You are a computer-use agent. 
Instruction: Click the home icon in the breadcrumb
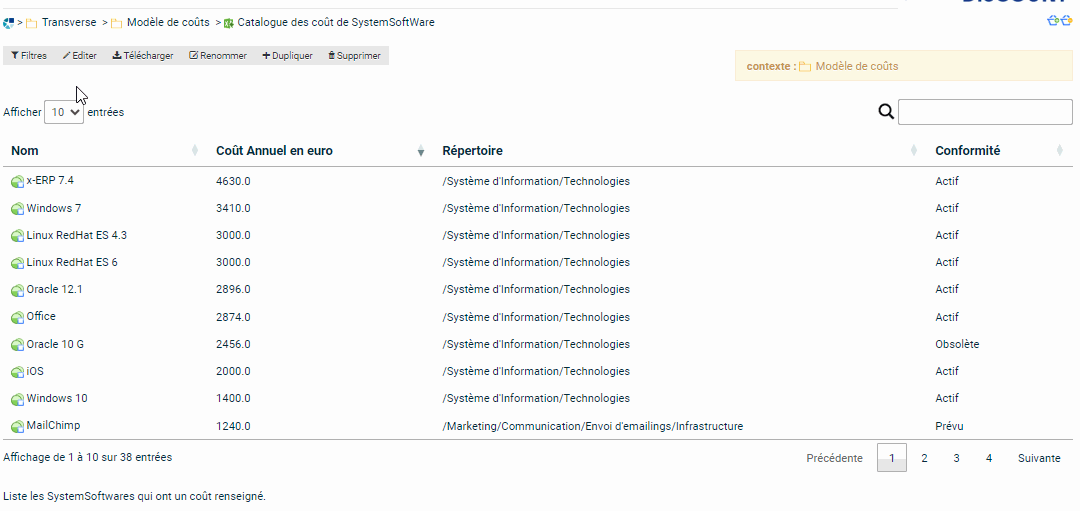[x=9, y=23]
